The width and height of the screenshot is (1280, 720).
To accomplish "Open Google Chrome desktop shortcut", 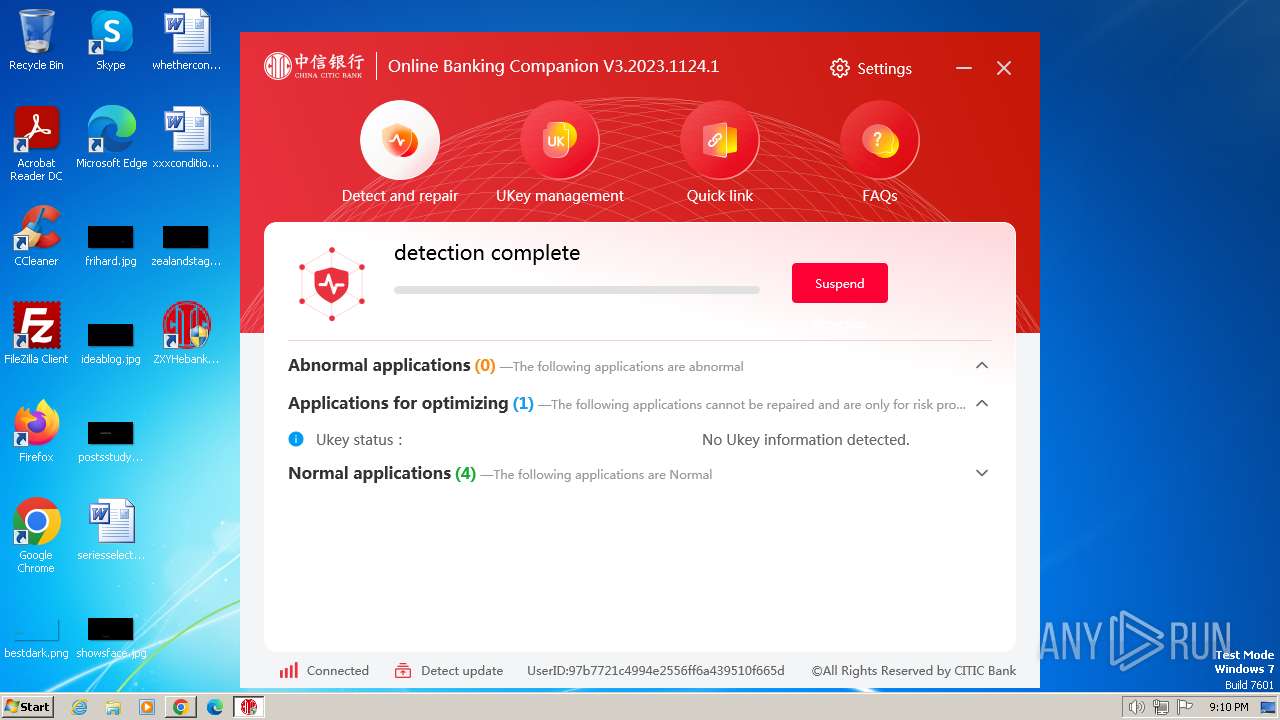I will (36, 536).
